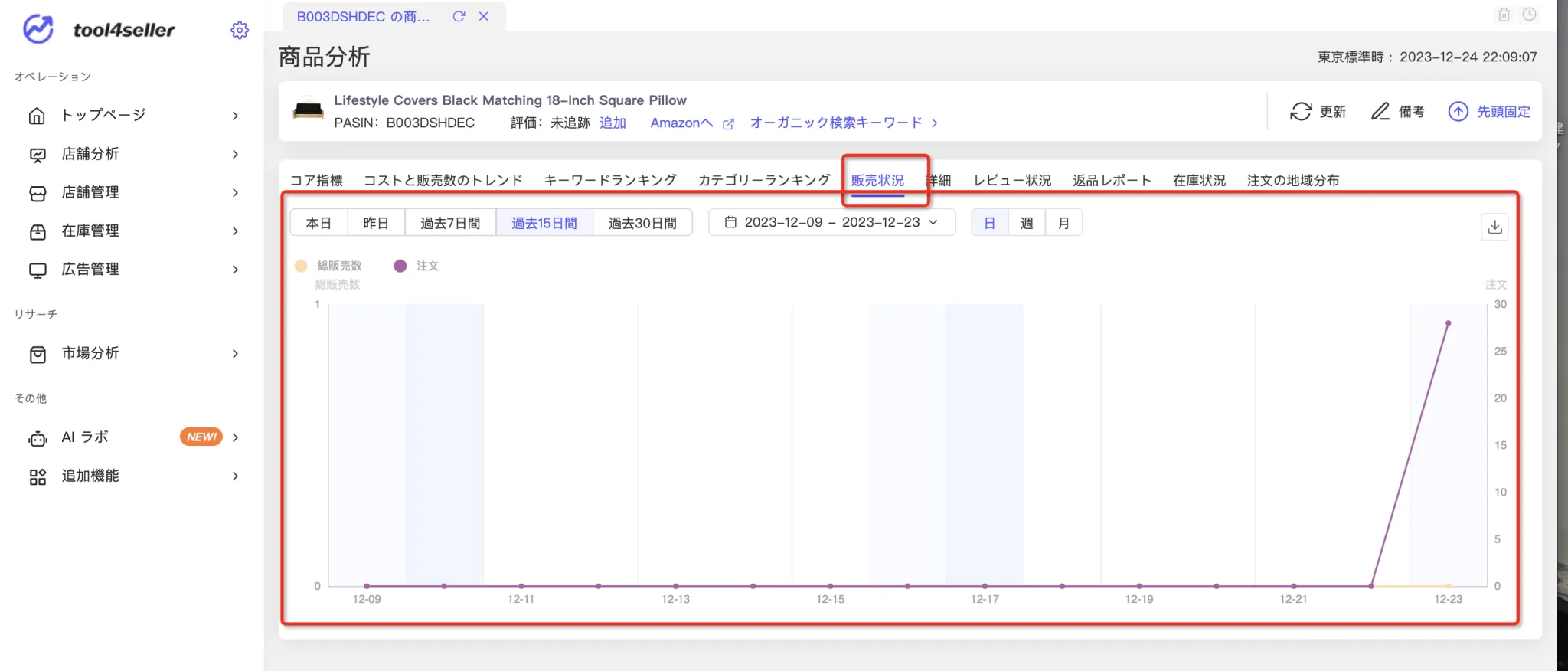Switch chart granularity to 月
Viewport: 1568px width, 671px height.
pos(1063,223)
